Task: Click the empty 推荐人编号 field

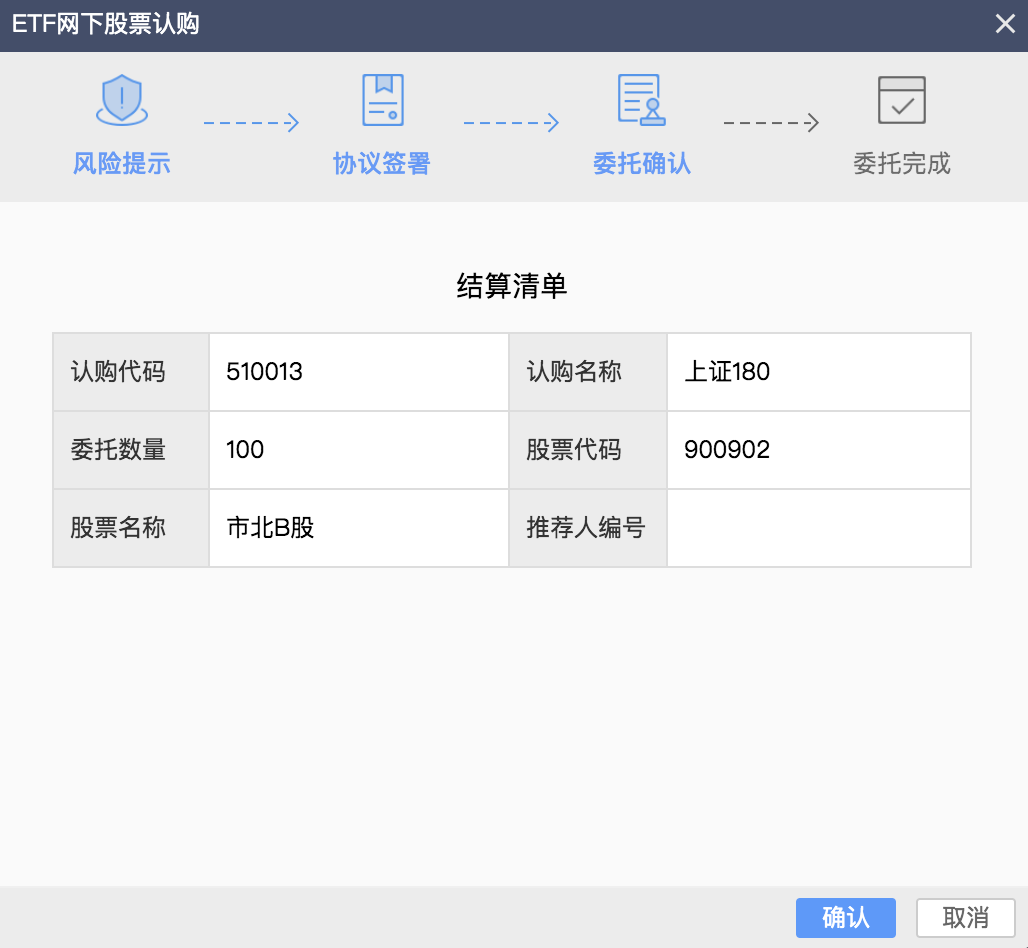Action: point(818,528)
